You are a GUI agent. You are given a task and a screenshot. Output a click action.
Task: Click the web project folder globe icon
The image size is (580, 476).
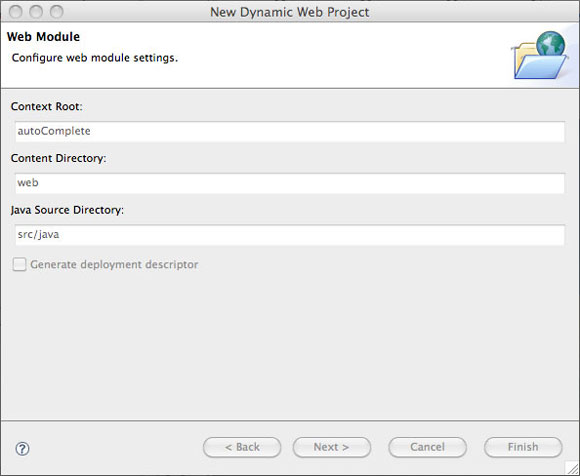540,55
